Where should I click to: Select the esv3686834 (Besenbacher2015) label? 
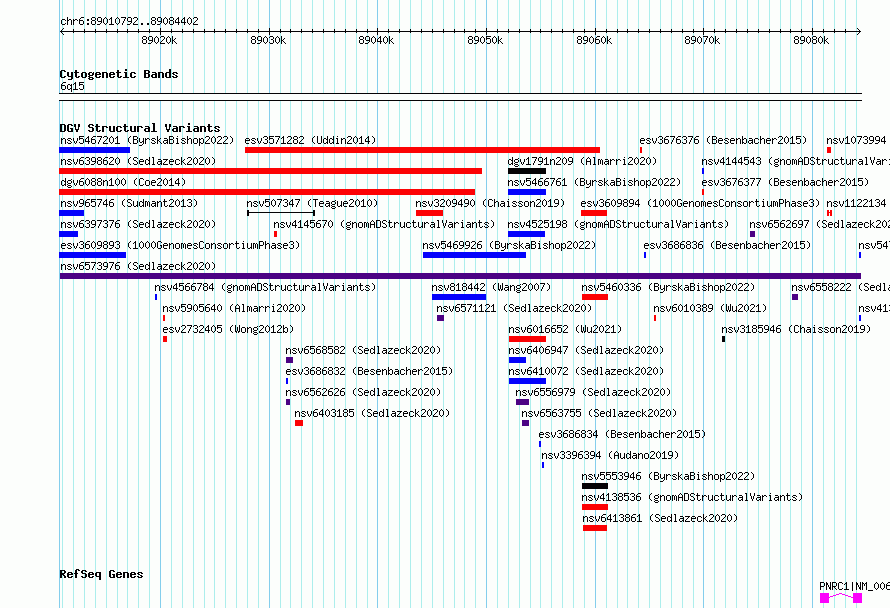pos(622,434)
